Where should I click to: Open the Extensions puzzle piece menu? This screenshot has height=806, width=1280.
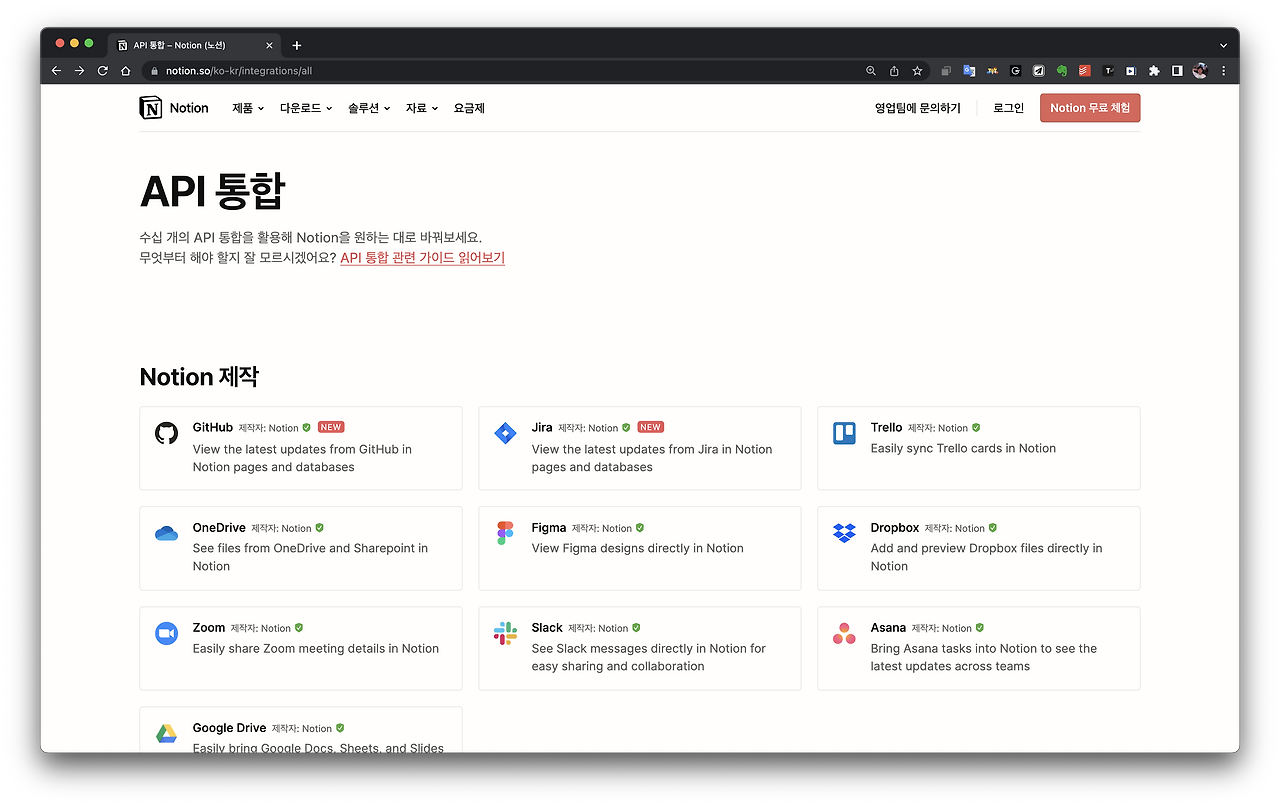[1154, 71]
